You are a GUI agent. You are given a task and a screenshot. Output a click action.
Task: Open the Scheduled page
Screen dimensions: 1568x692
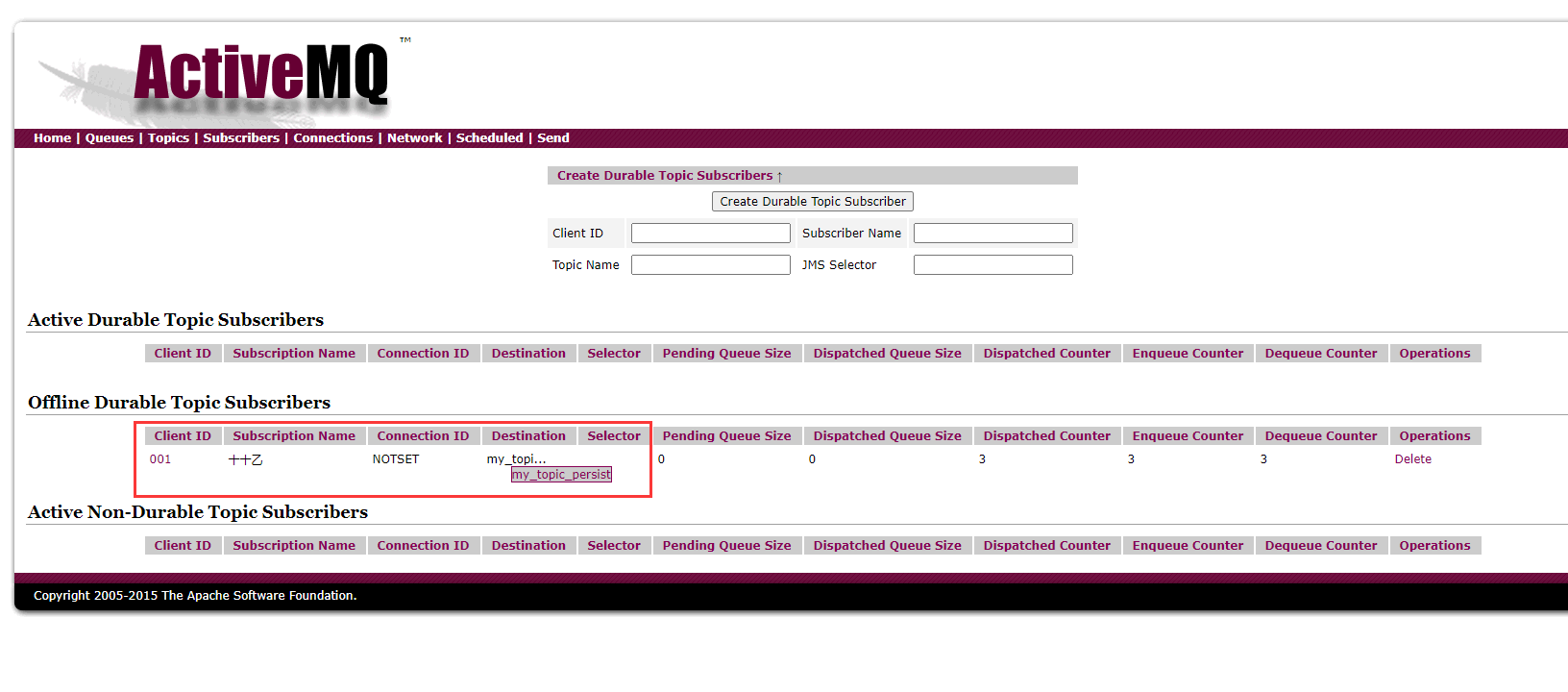pyautogui.click(x=490, y=138)
